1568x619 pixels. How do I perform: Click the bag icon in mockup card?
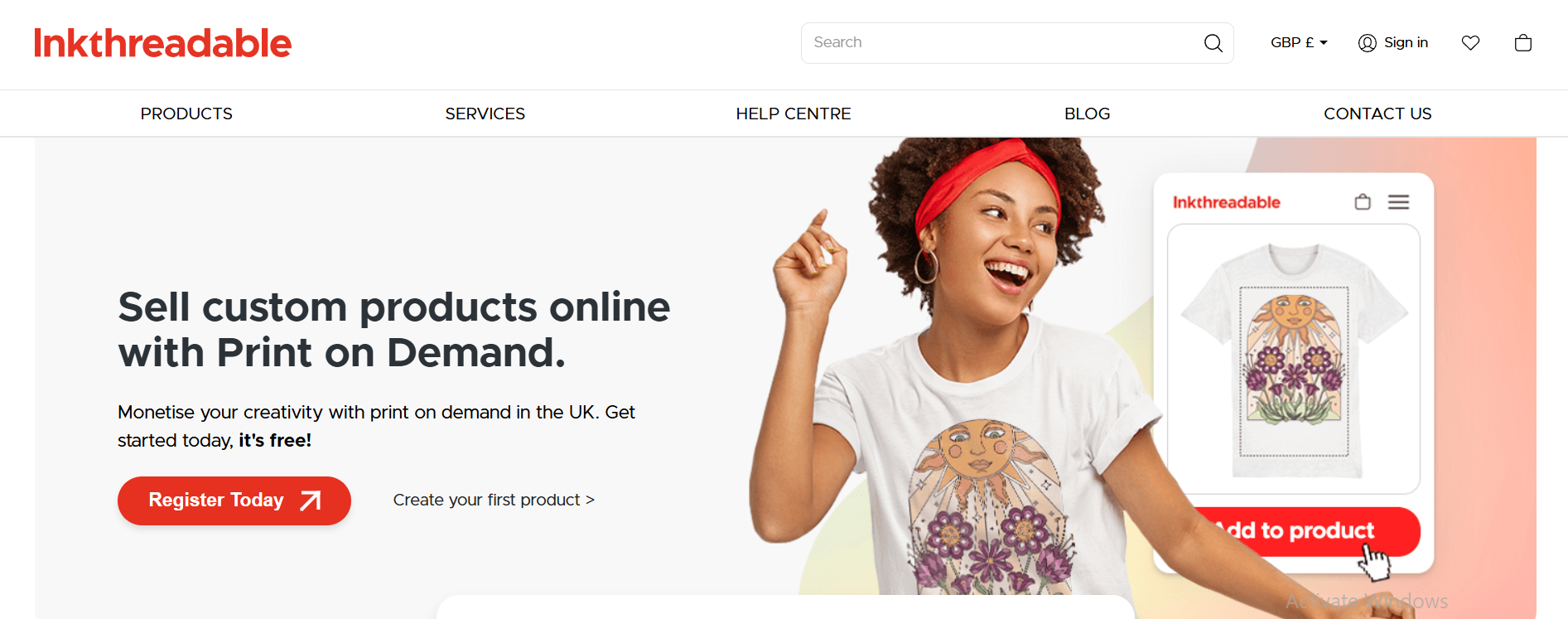[x=1363, y=202]
